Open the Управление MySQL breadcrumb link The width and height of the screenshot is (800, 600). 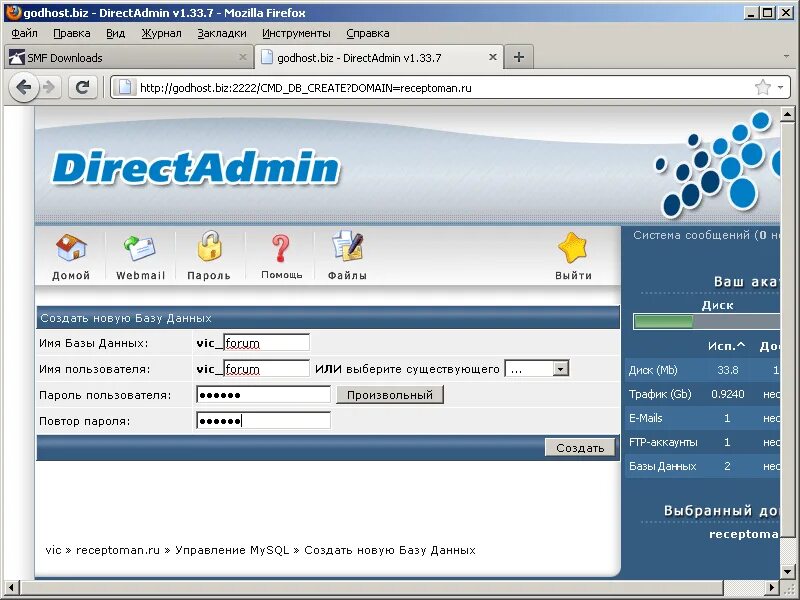coord(232,550)
